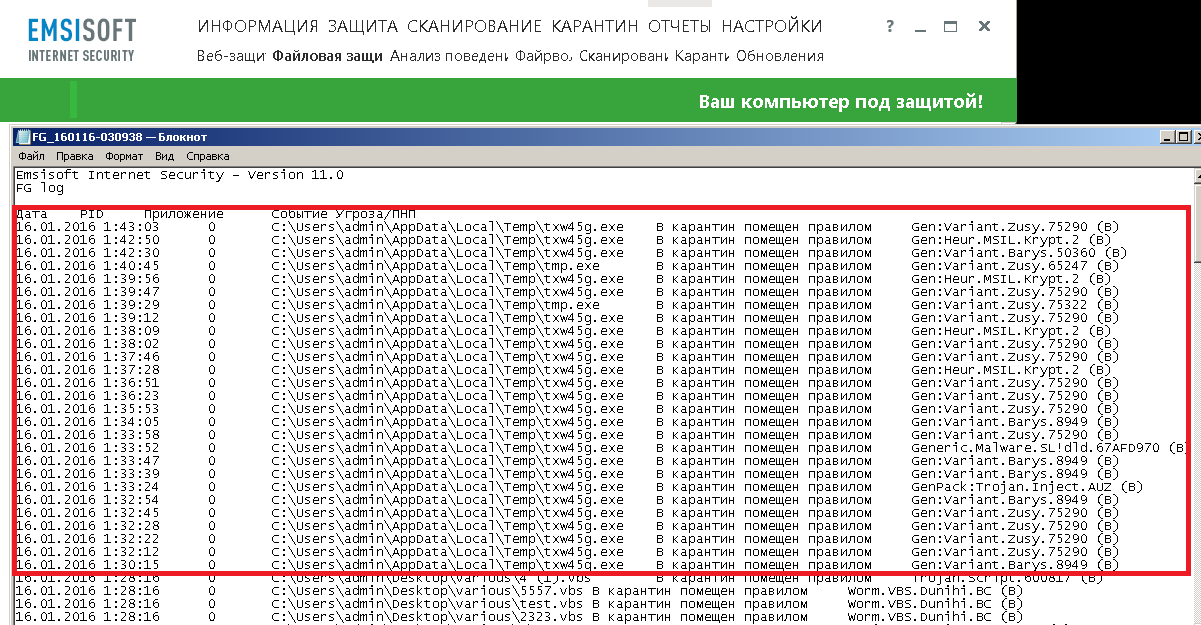The width and height of the screenshot is (1201, 625).
Task: Click threat 'Gen:Variant.Barys.50360 (B)'
Action: tap(1019, 253)
